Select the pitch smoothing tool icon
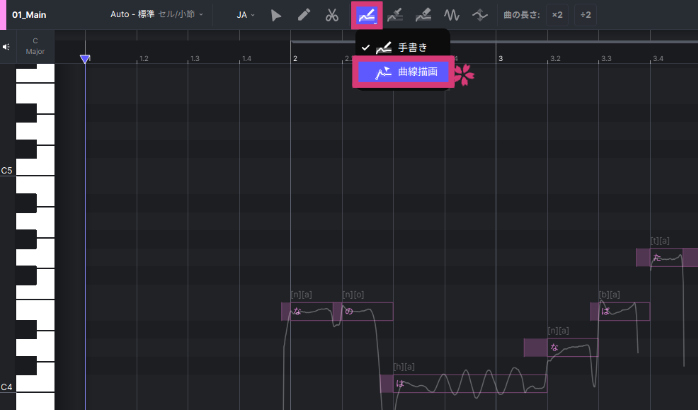Image resolution: width=698 pixels, height=410 pixels. 481,16
